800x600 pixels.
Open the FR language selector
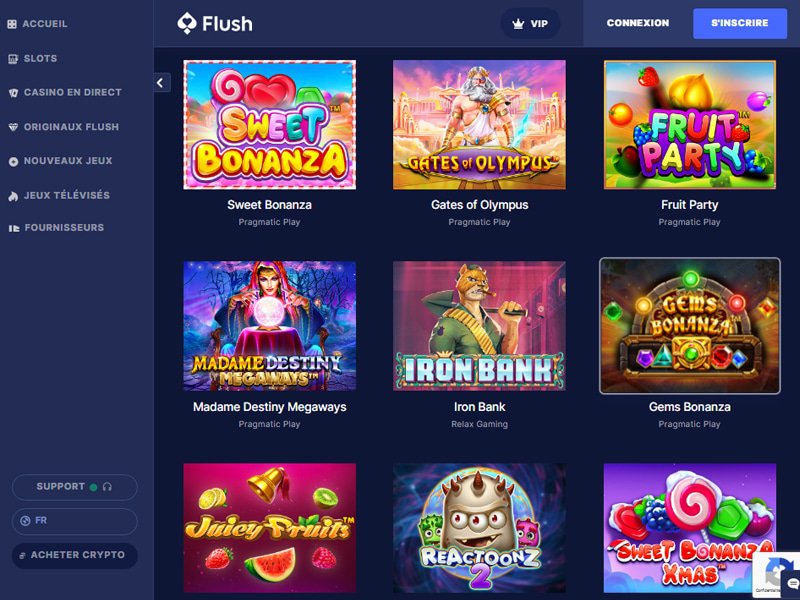click(74, 521)
